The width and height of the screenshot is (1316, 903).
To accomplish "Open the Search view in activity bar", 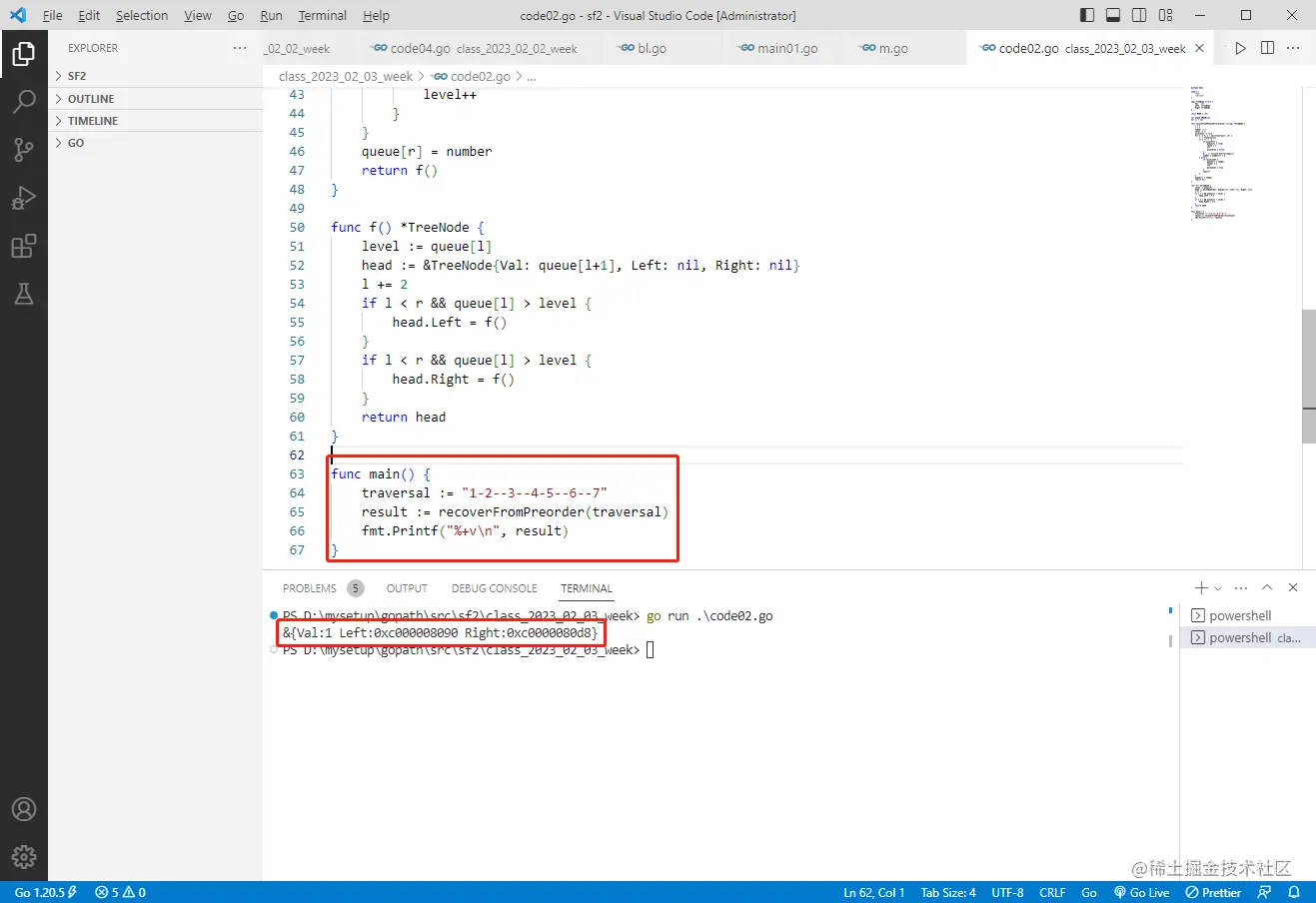I will 24,101.
